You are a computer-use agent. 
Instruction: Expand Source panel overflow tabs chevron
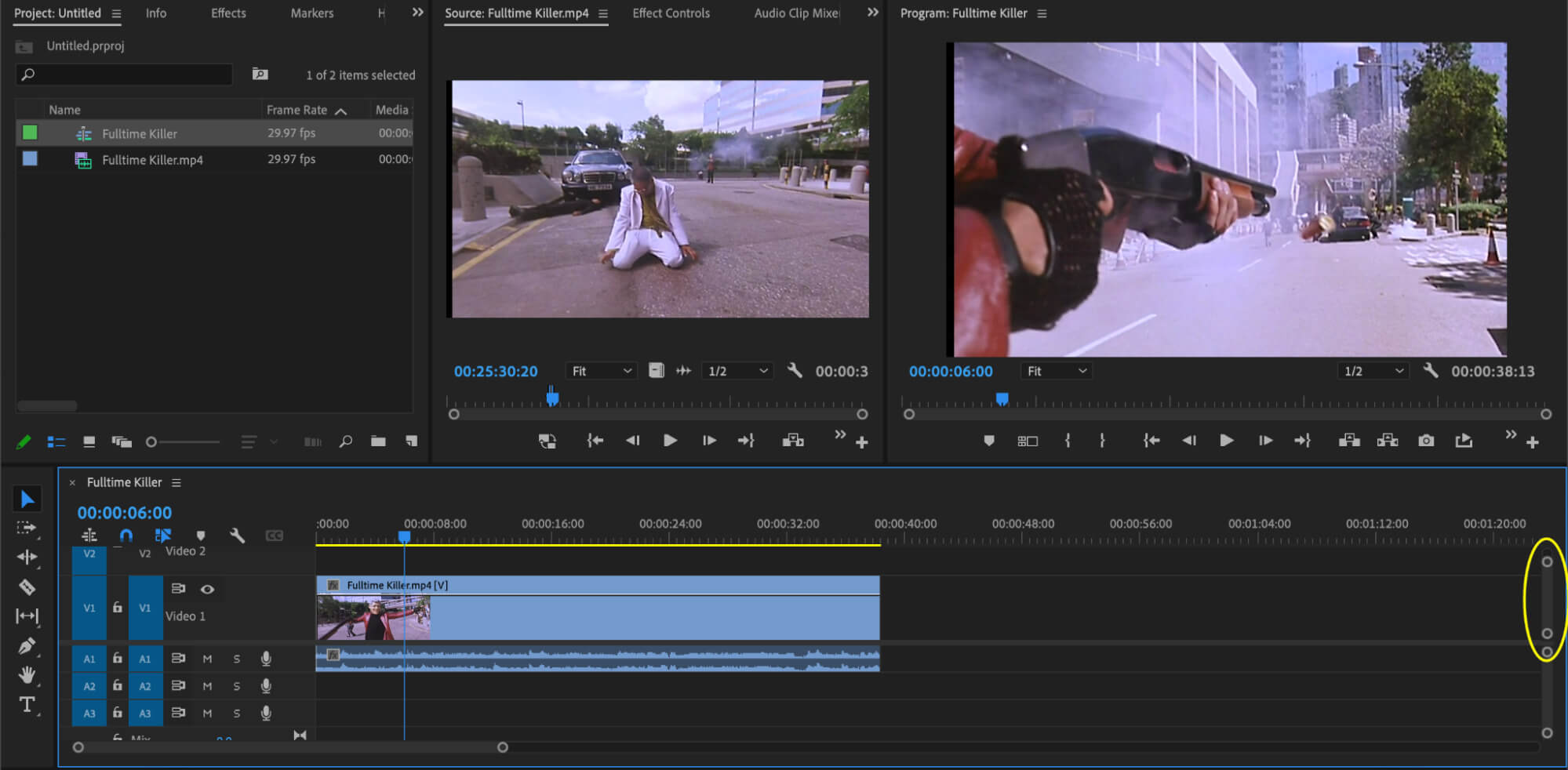873,13
